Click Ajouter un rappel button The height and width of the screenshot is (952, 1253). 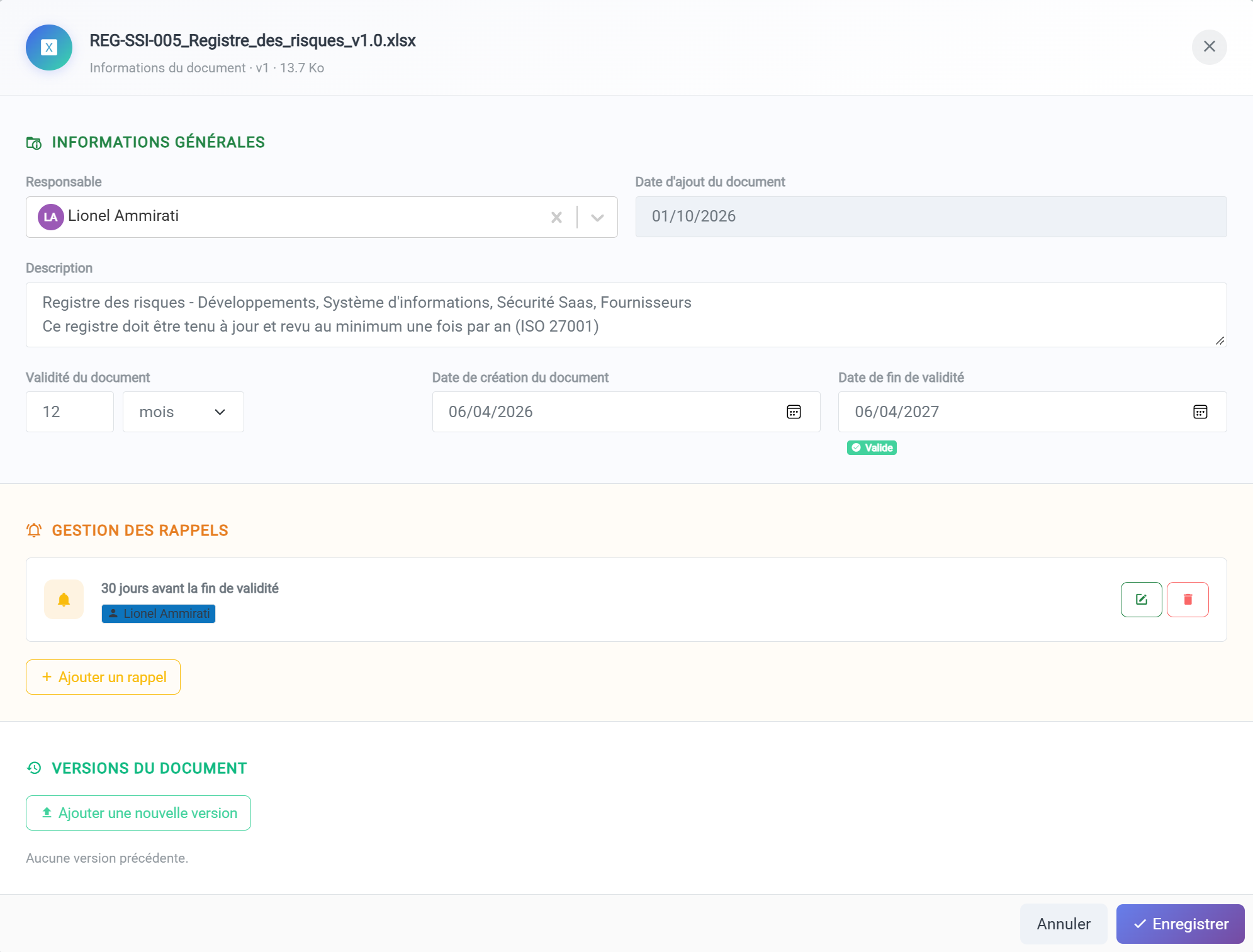tap(103, 677)
